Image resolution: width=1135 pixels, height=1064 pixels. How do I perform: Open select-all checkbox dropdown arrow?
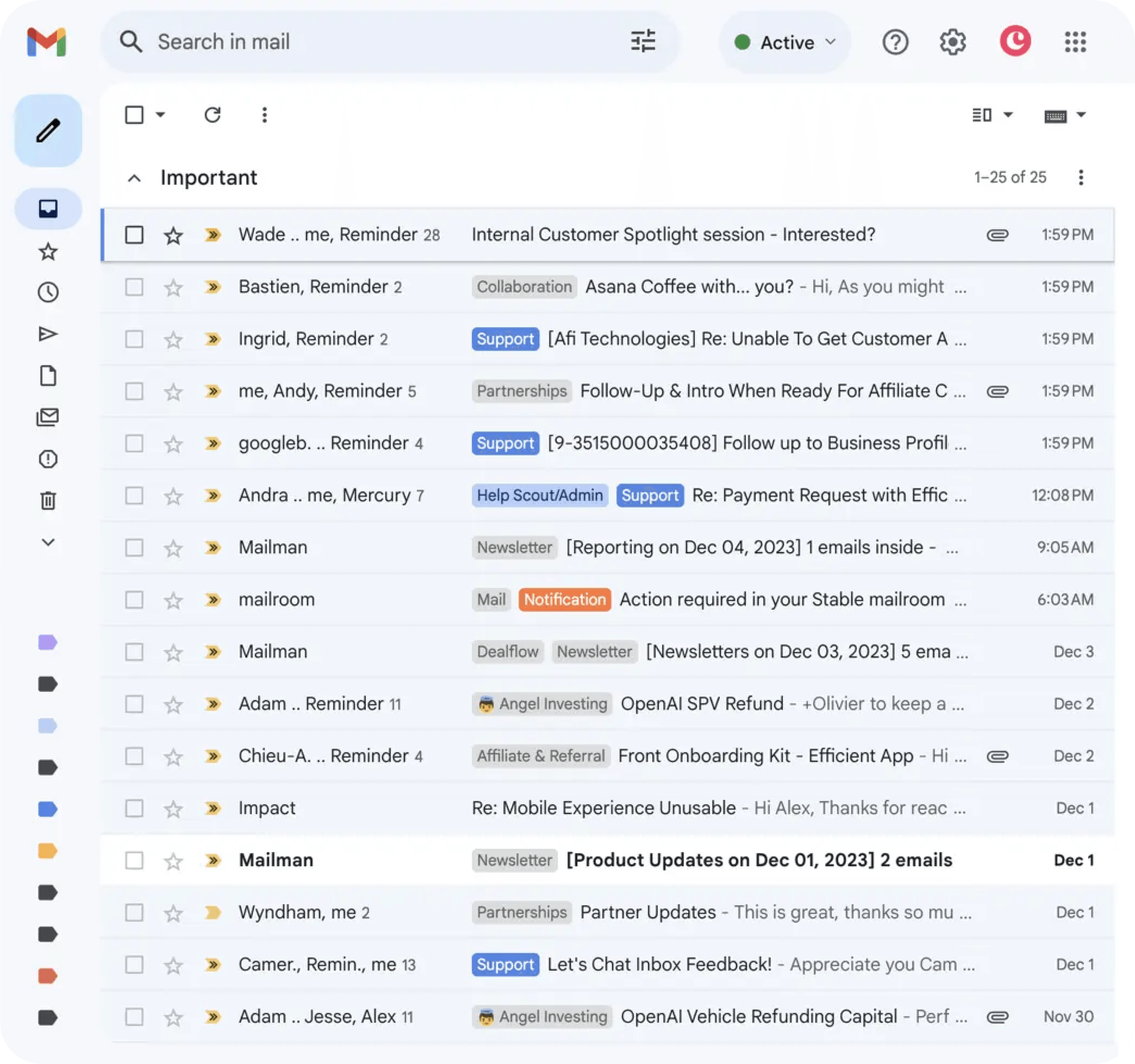(x=160, y=115)
